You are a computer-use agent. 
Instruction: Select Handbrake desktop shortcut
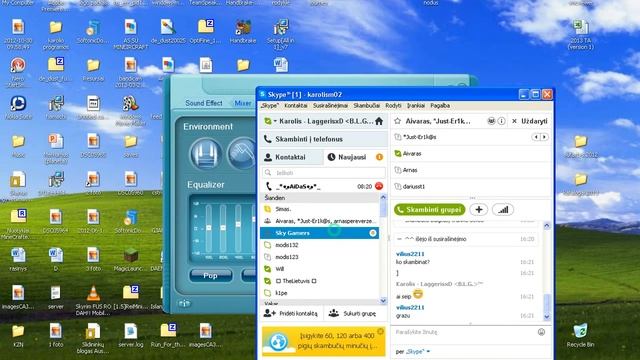(x=243, y=32)
